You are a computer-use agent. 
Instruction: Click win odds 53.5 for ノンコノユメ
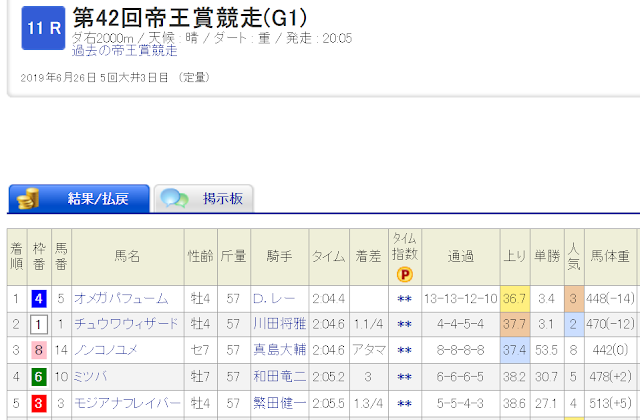(547, 350)
